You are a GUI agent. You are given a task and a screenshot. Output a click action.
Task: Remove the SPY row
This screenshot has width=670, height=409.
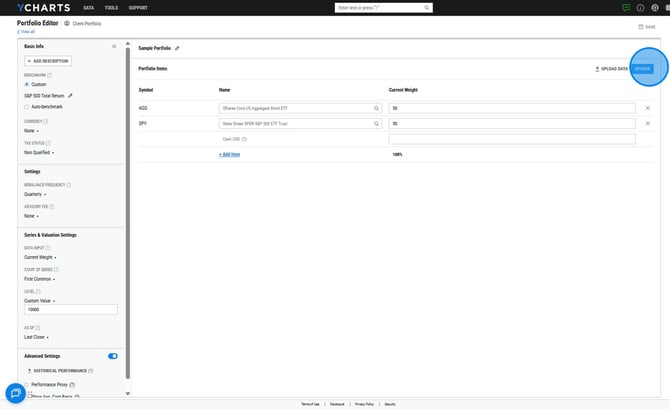tap(647, 124)
